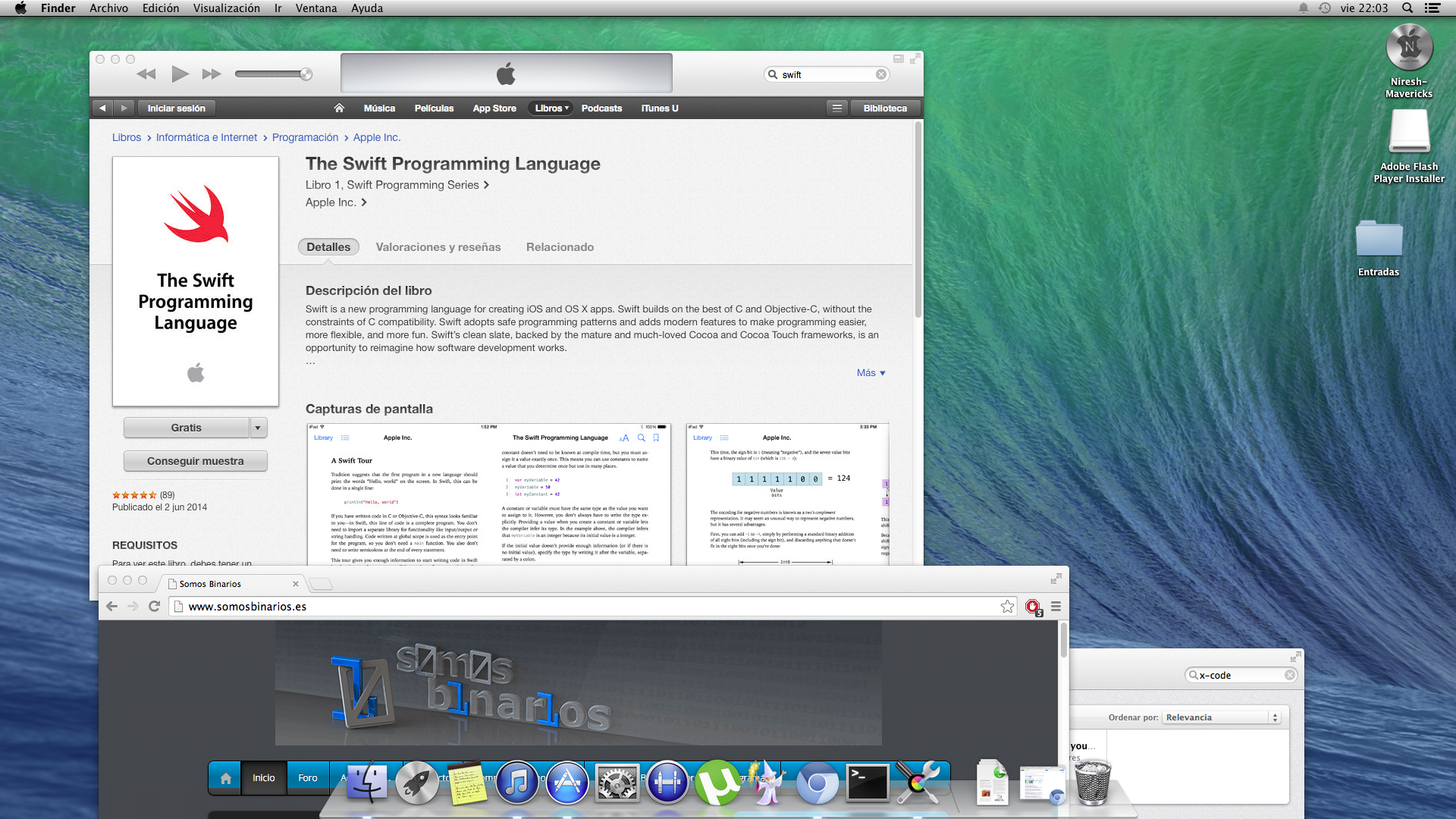The image size is (1456, 819).
Task: Open the Finder menu in the menu bar
Action: click(x=58, y=8)
